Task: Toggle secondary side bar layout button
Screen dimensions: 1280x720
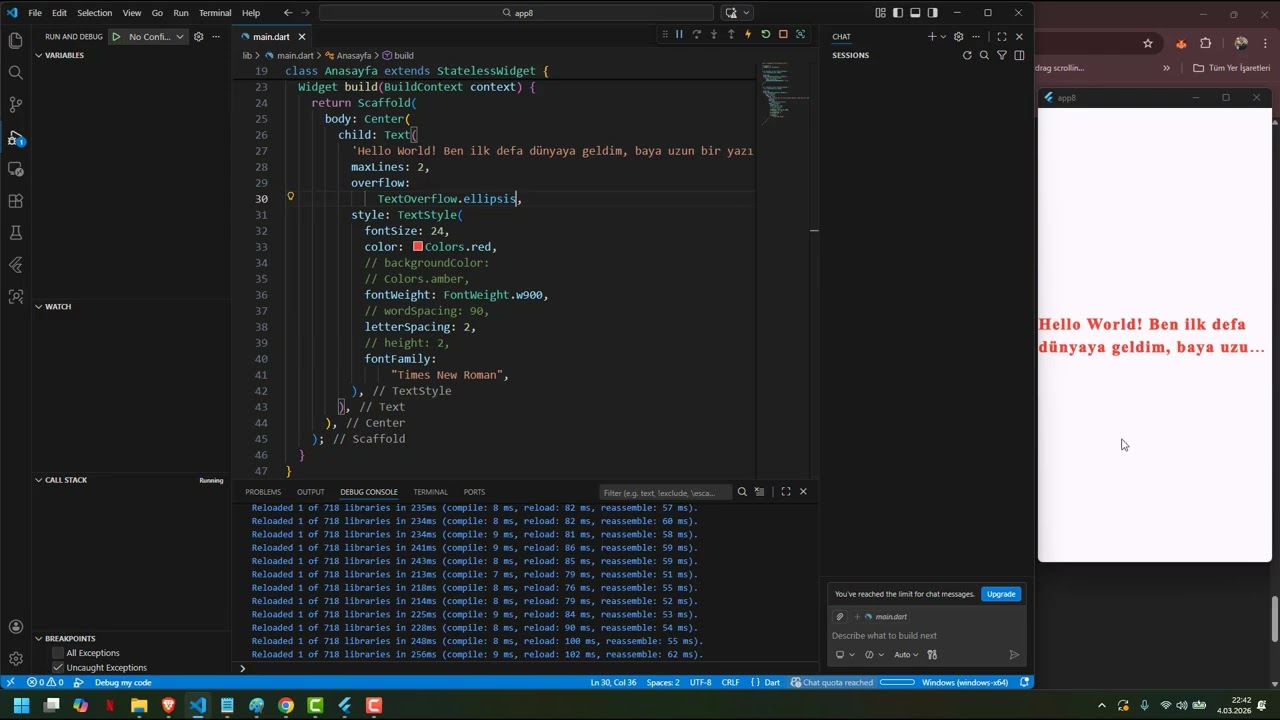Action: (x=933, y=13)
